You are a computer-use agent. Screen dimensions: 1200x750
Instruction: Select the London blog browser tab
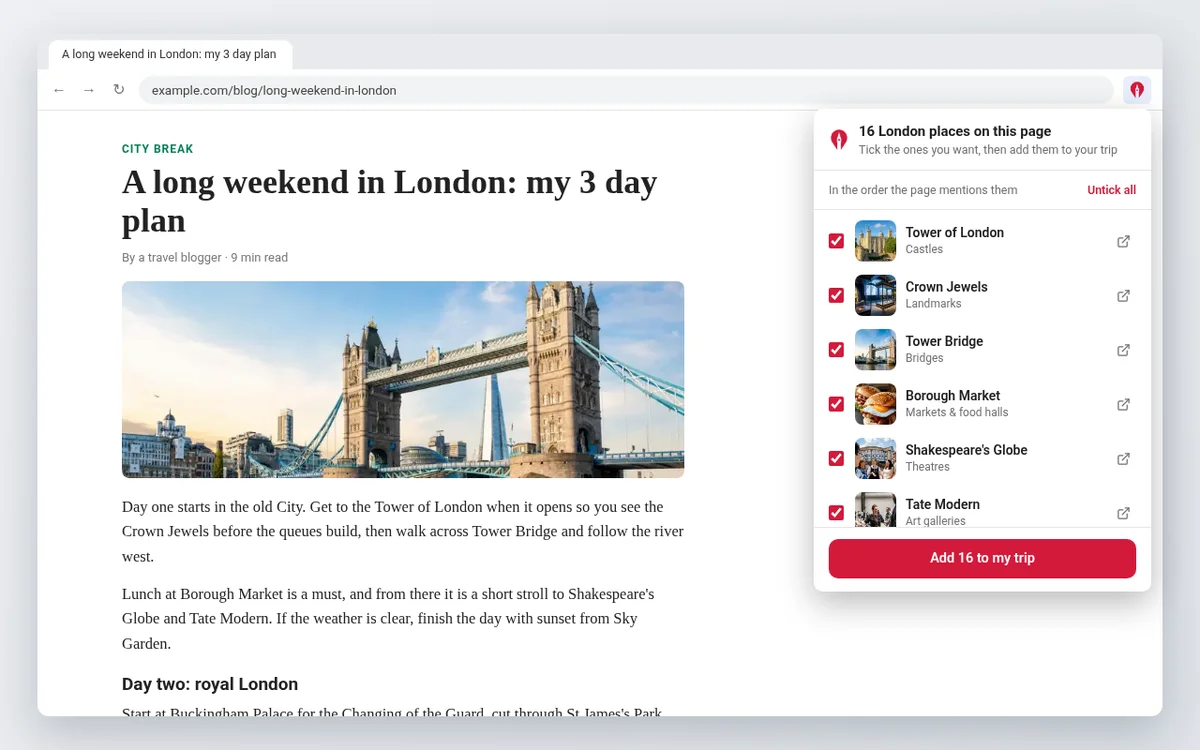(170, 54)
